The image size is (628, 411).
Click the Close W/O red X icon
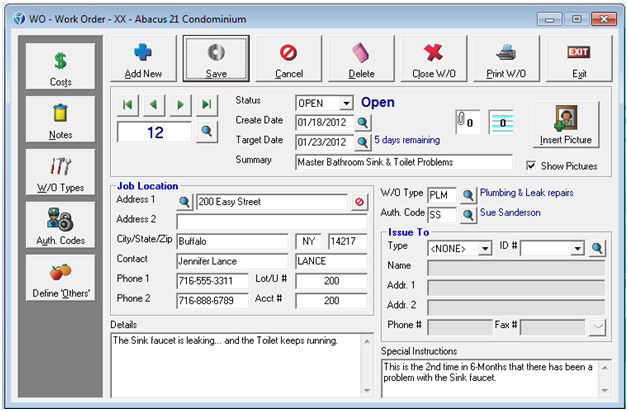[x=433, y=52]
